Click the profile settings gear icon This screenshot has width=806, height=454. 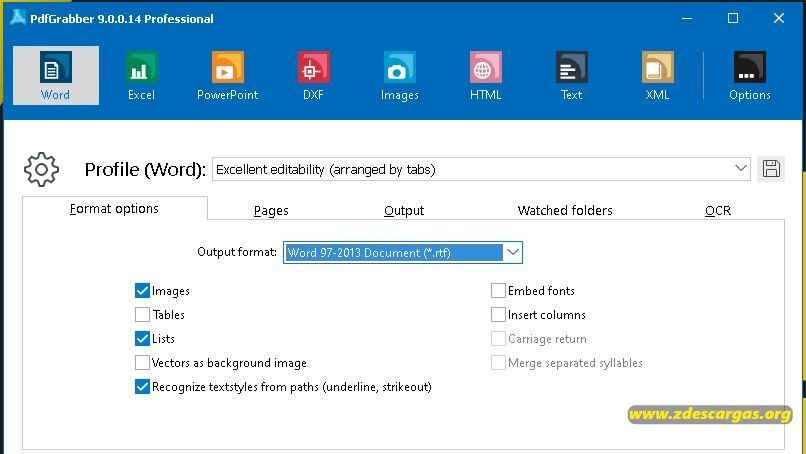click(41, 169)
